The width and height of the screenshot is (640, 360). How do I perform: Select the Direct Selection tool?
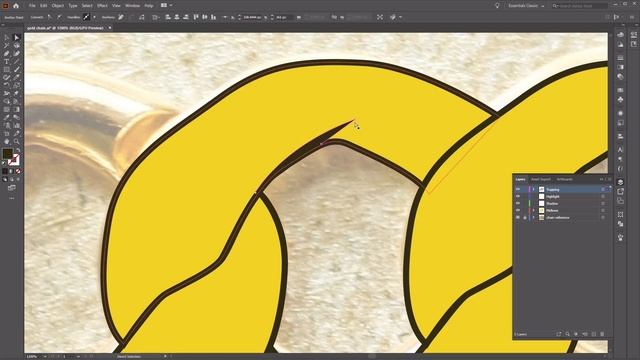click(x=17, y=37)
